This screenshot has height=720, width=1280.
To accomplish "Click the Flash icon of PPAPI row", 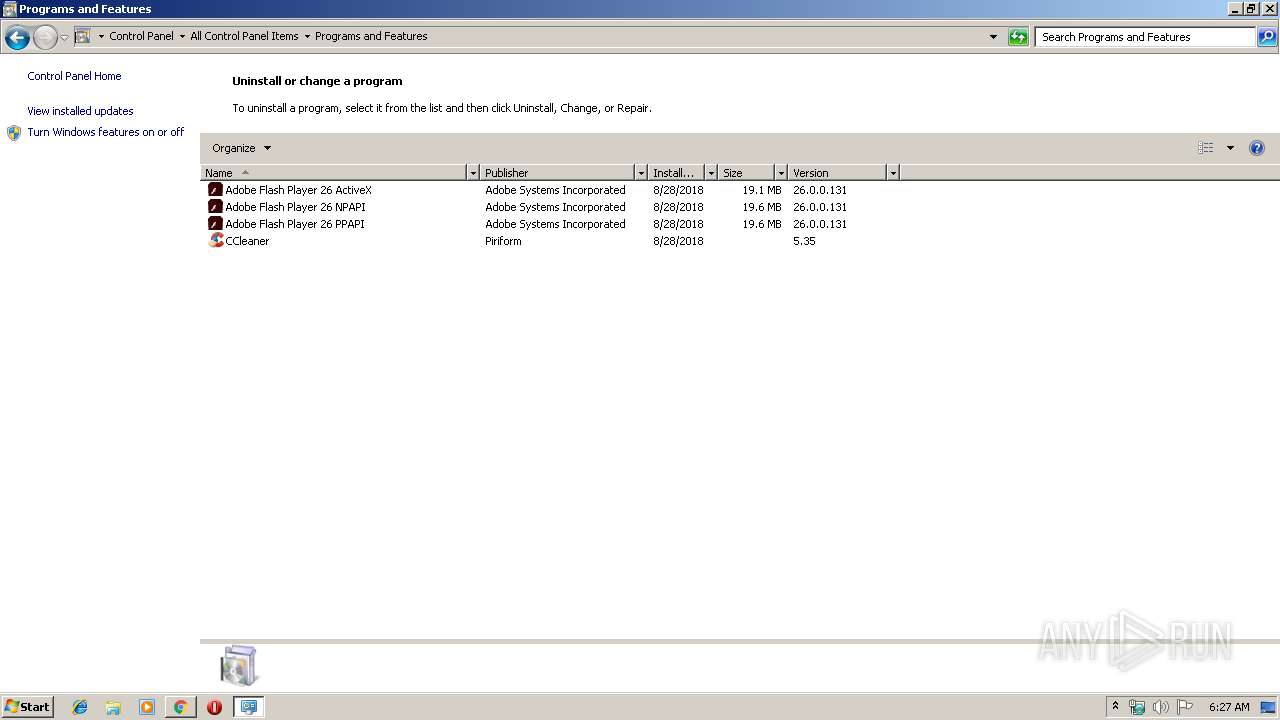I will [215, 224].
